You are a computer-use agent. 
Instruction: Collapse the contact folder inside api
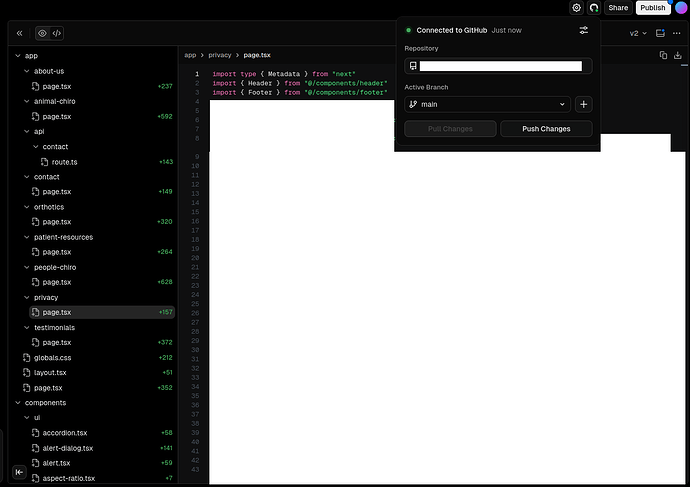(51, 146)
